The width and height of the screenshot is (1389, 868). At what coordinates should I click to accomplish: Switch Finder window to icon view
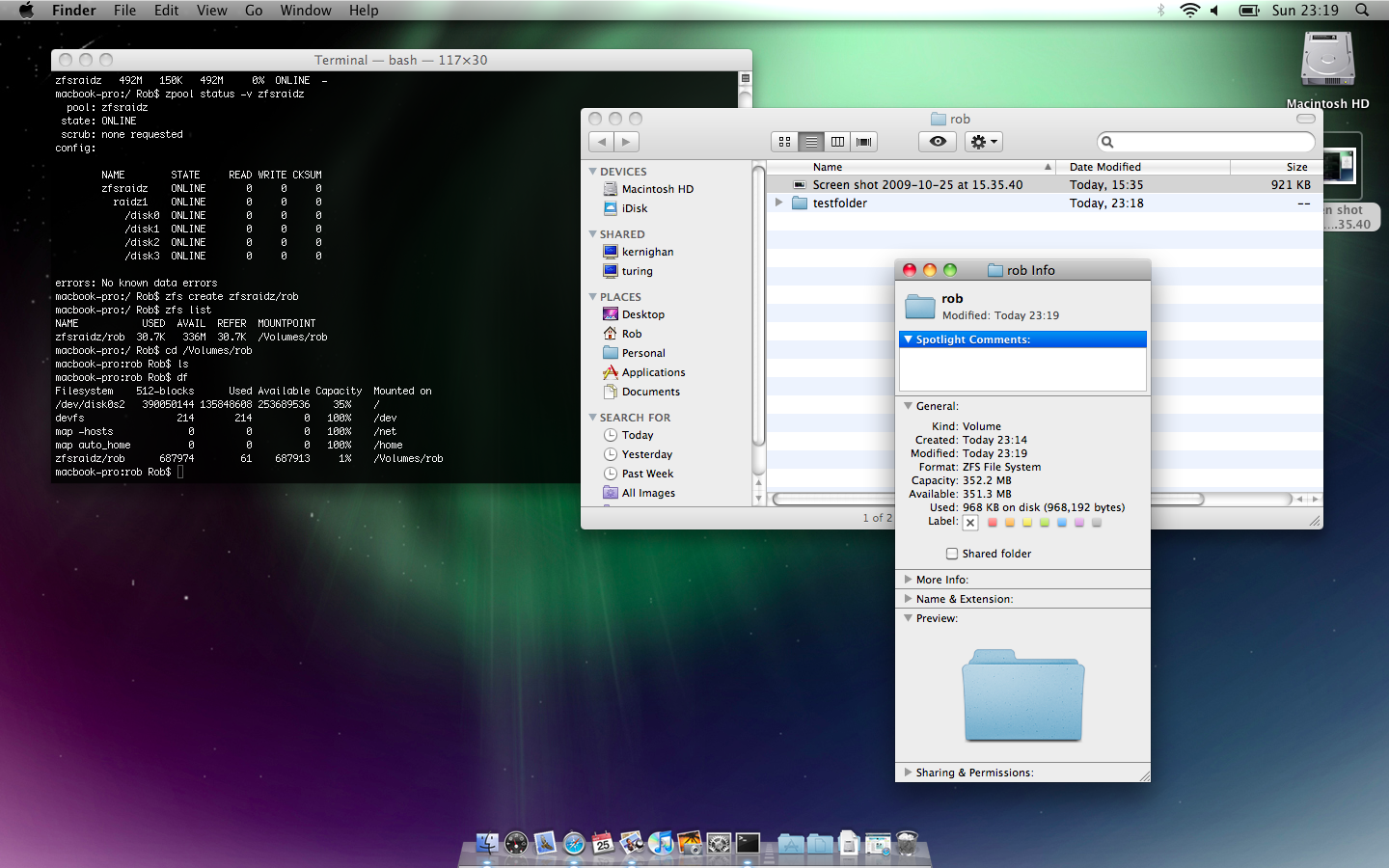(784, 142)
